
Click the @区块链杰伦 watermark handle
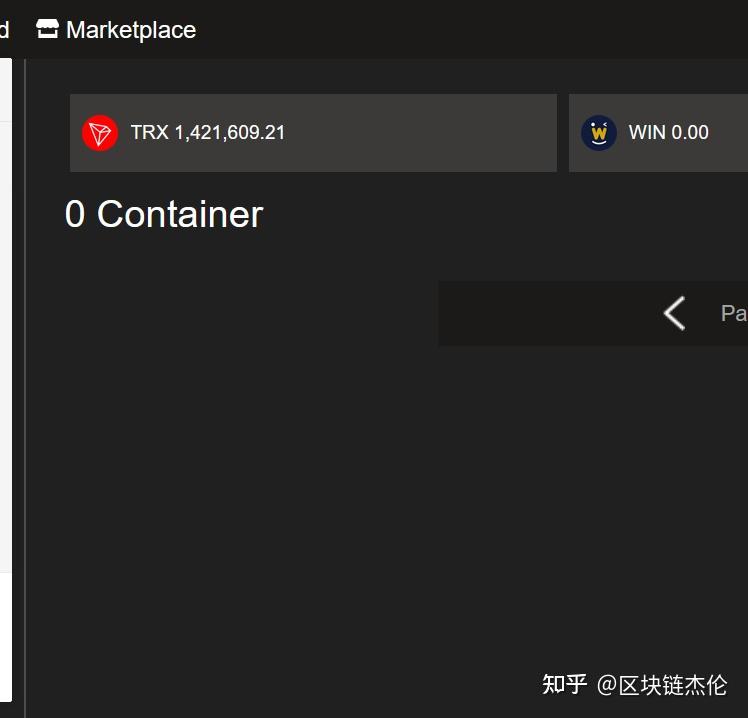[662, 685]
